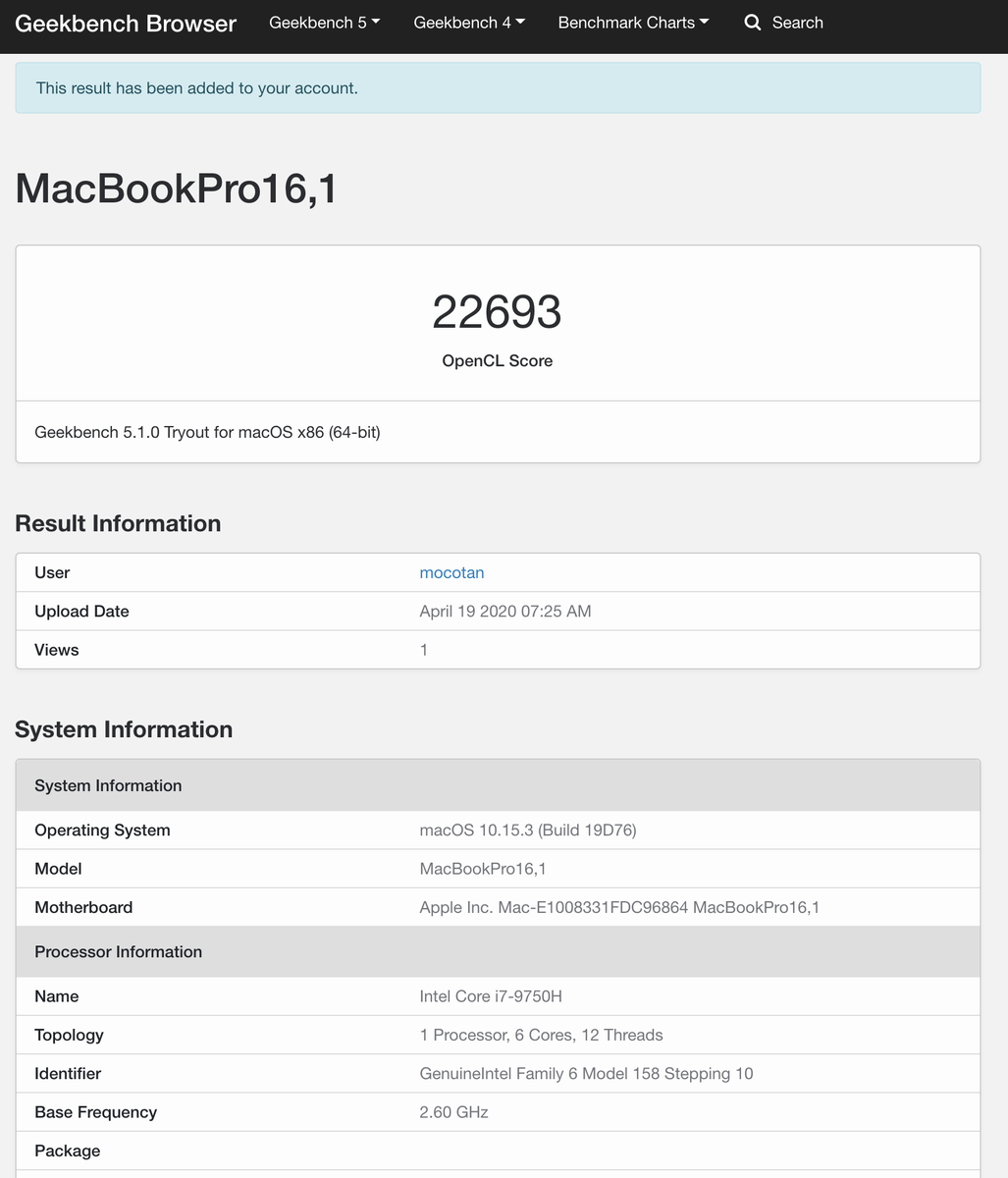The width and height of the screenshot is (1008, 1178).
Task: Click the MacBookPro16,1 page heading
Action: tap(177, 188)
